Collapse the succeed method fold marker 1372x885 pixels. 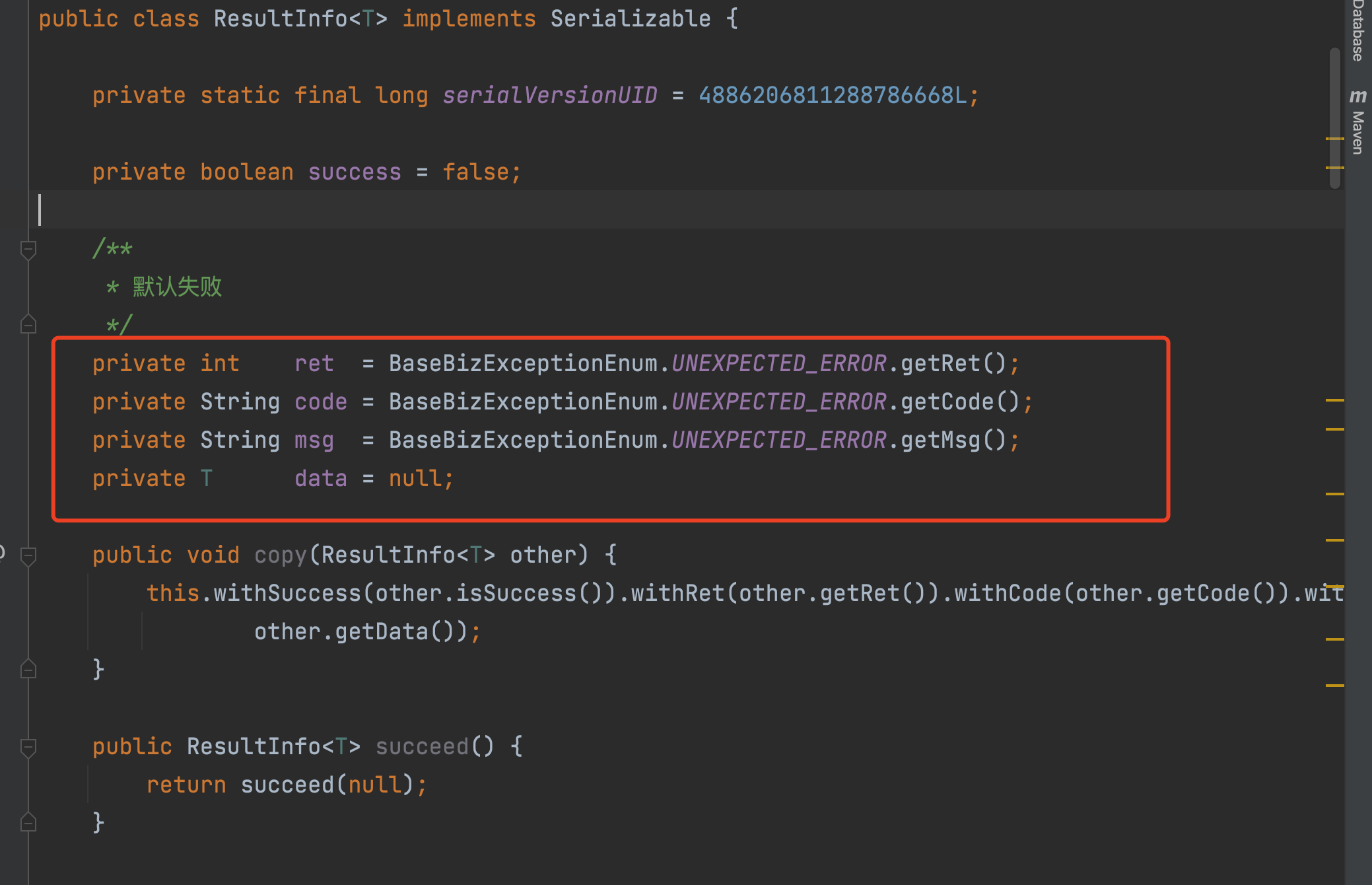coord(27,747)
